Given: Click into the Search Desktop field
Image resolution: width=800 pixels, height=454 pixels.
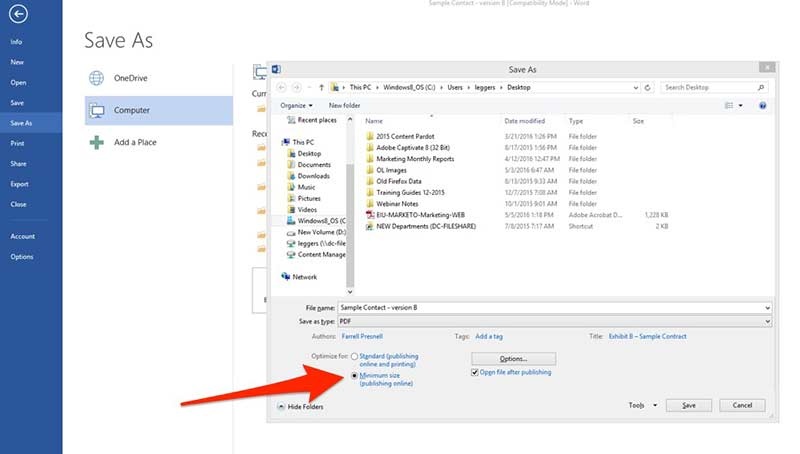Looking at the screenshot, I should (x=714, y=87).
